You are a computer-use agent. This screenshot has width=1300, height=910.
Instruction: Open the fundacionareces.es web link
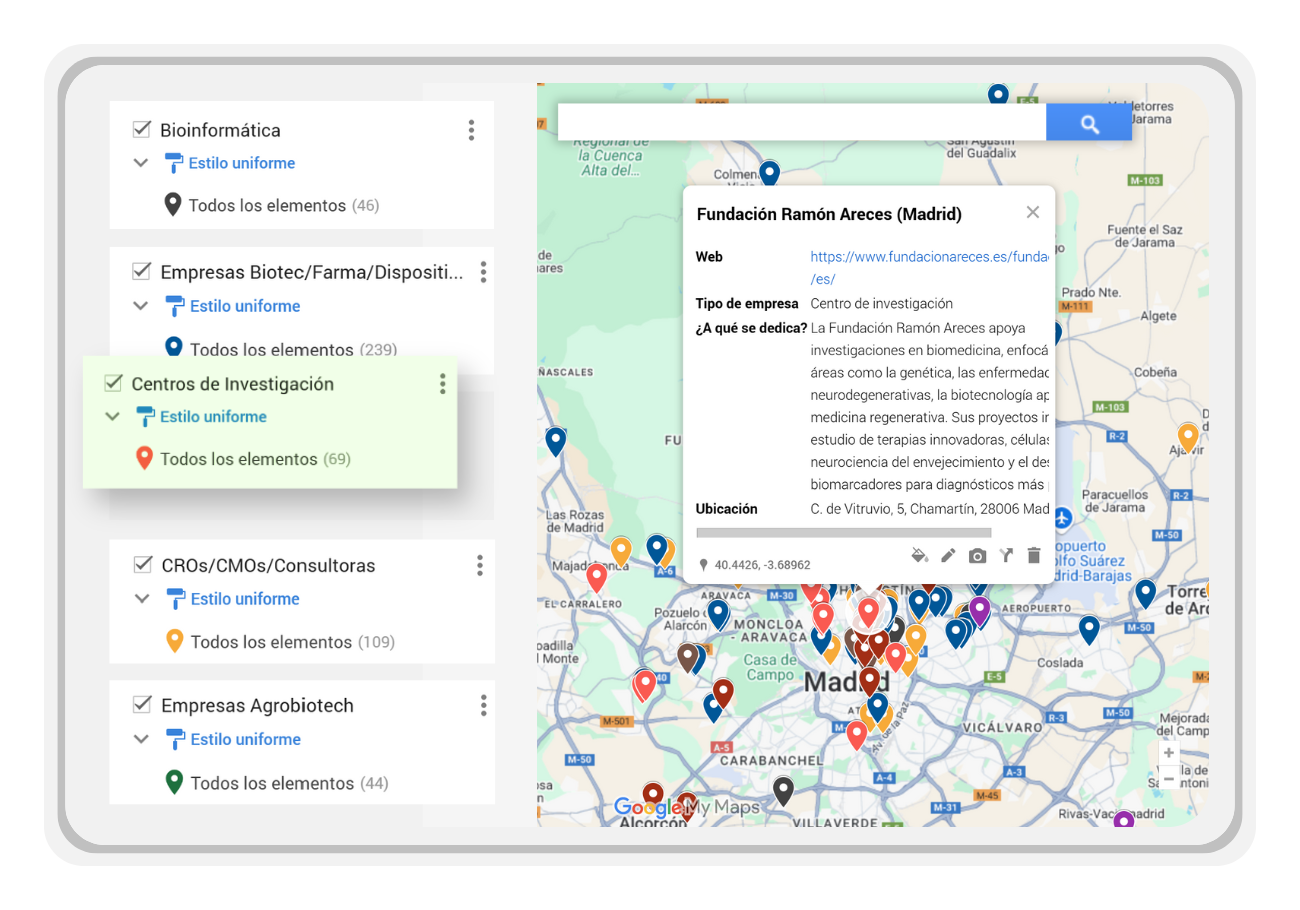[929, 268]
